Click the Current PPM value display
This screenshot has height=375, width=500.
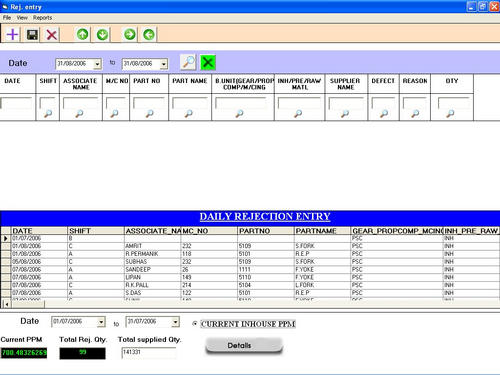[24, 353]
